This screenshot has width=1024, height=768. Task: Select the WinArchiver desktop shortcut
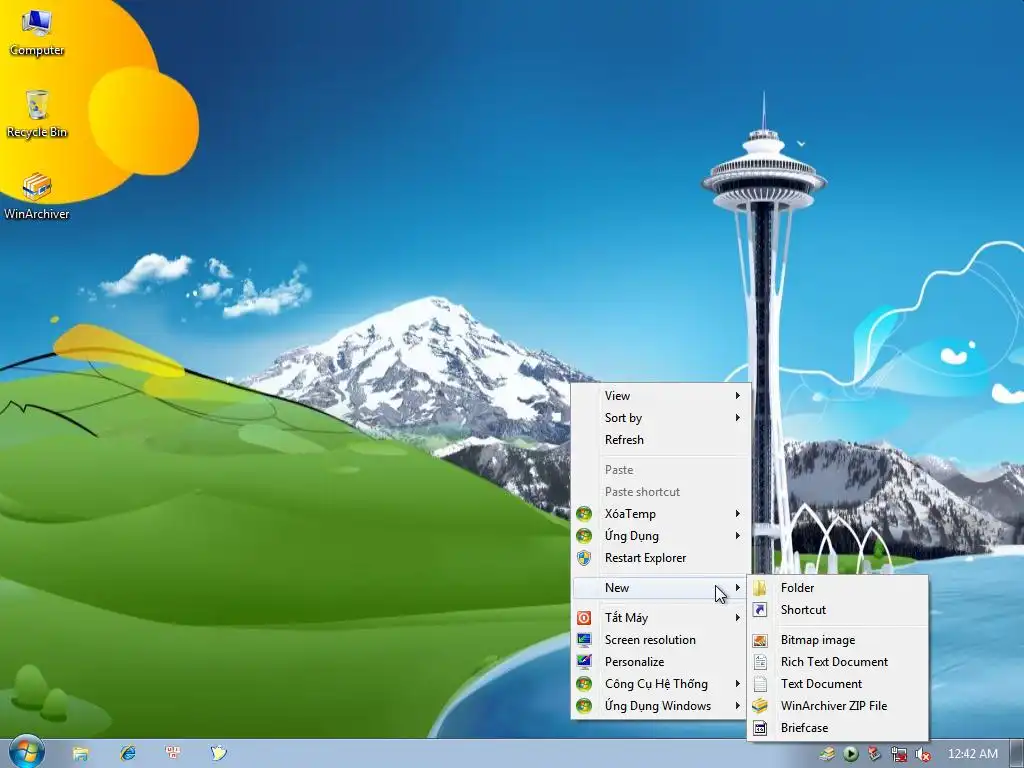click(x=37, y=196)
